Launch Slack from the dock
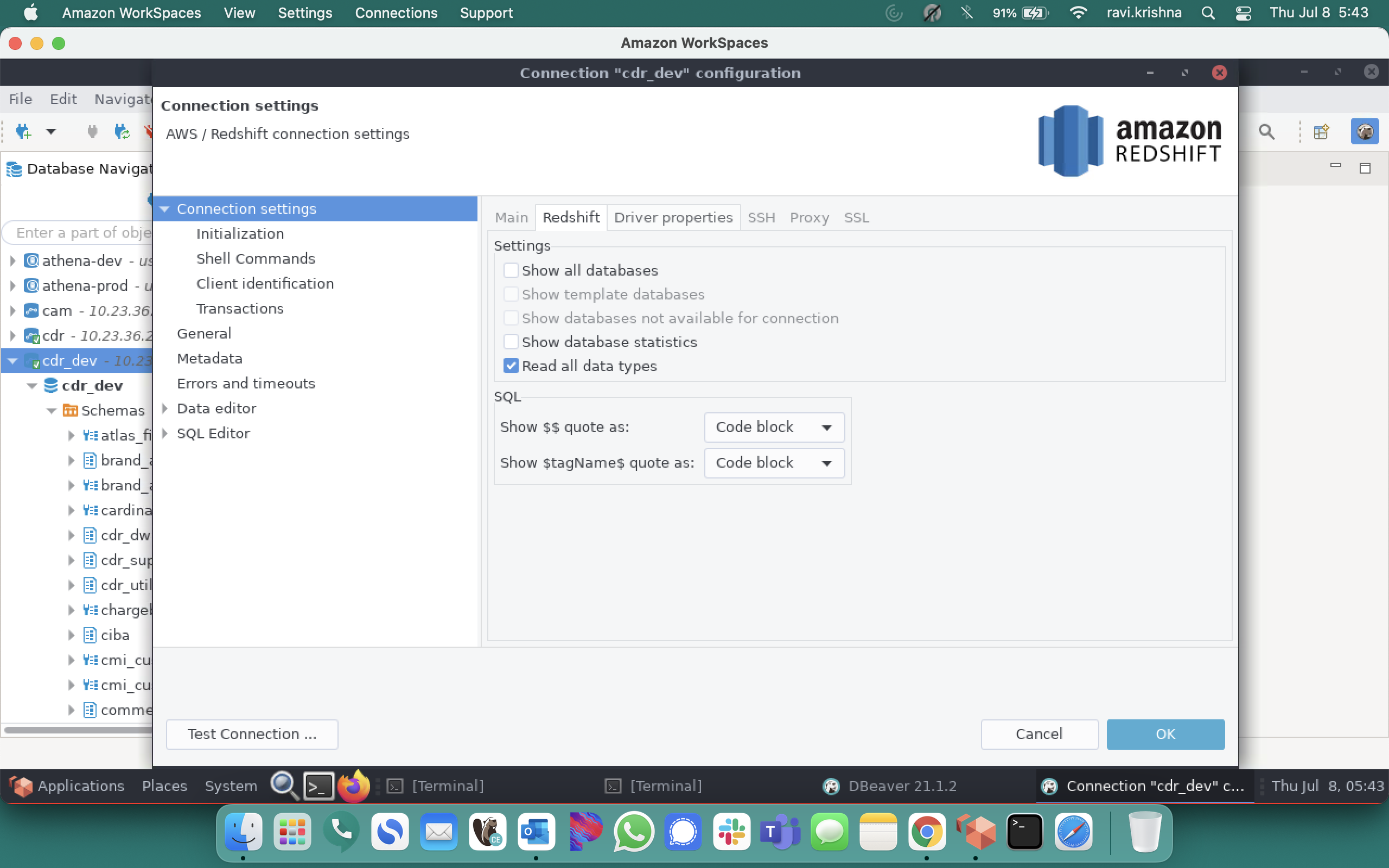Screen dimensions: 1389x868 point(731,831)
